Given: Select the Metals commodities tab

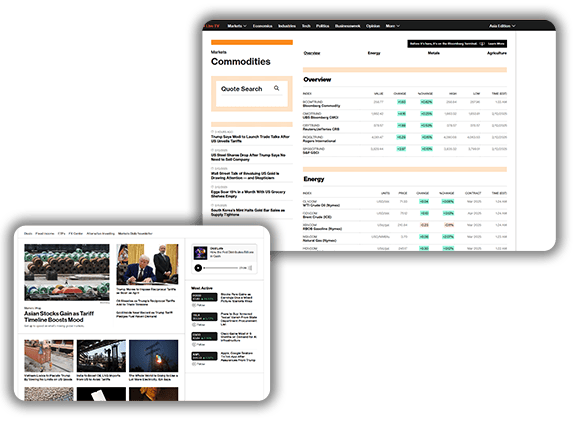Looking at the screenshot, I should 433,53.
